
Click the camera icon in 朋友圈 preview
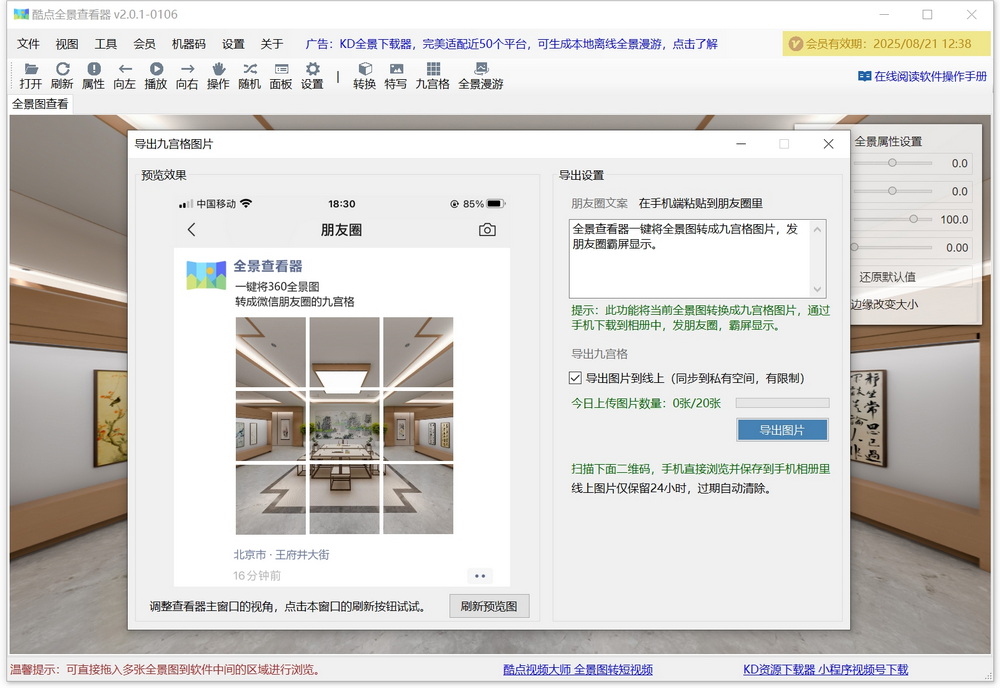[487, 230]
